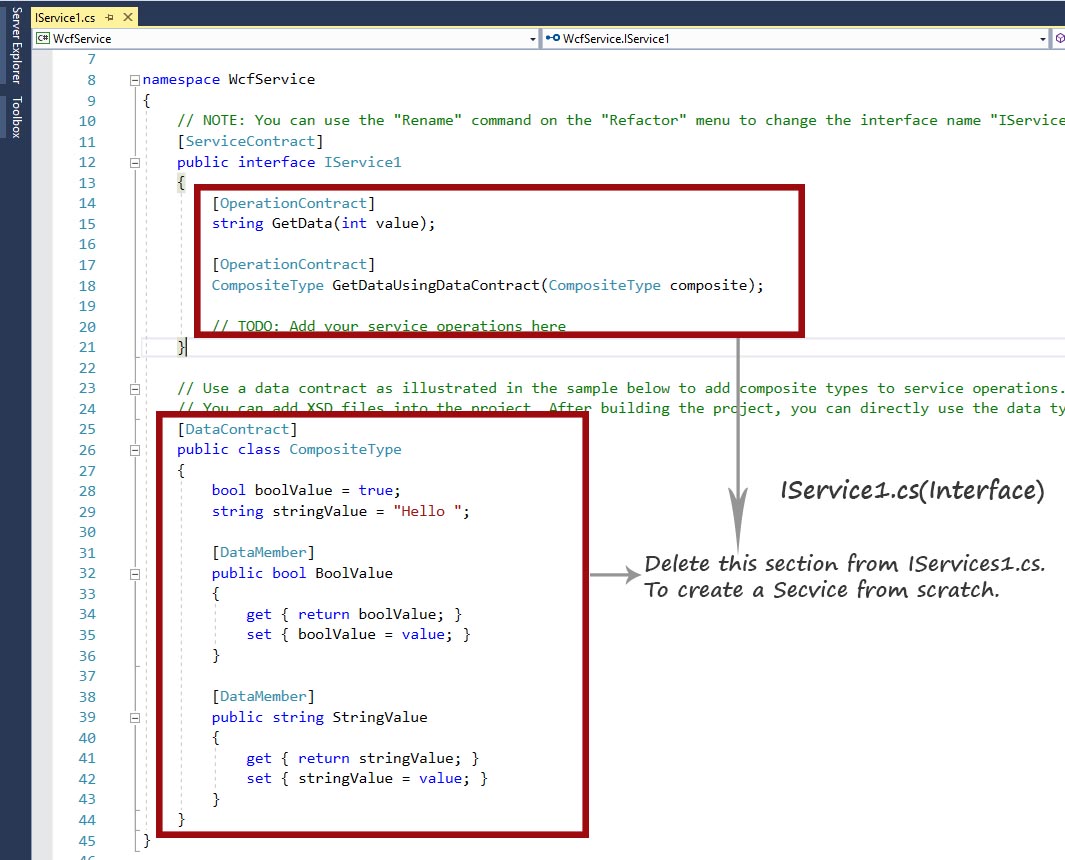Open the WcfService project dropdown
The height and width of the screenshot is (860, 1065).
532,39
